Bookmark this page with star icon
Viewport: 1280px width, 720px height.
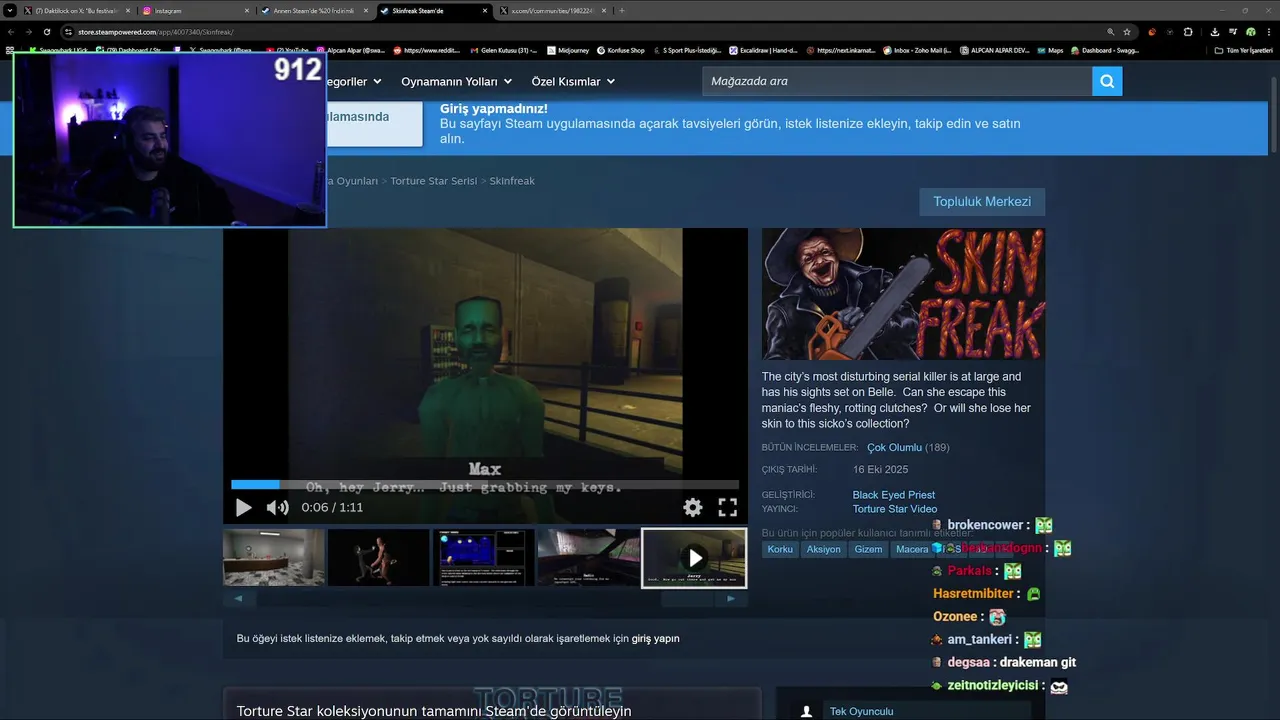[x=1127, y=32]
